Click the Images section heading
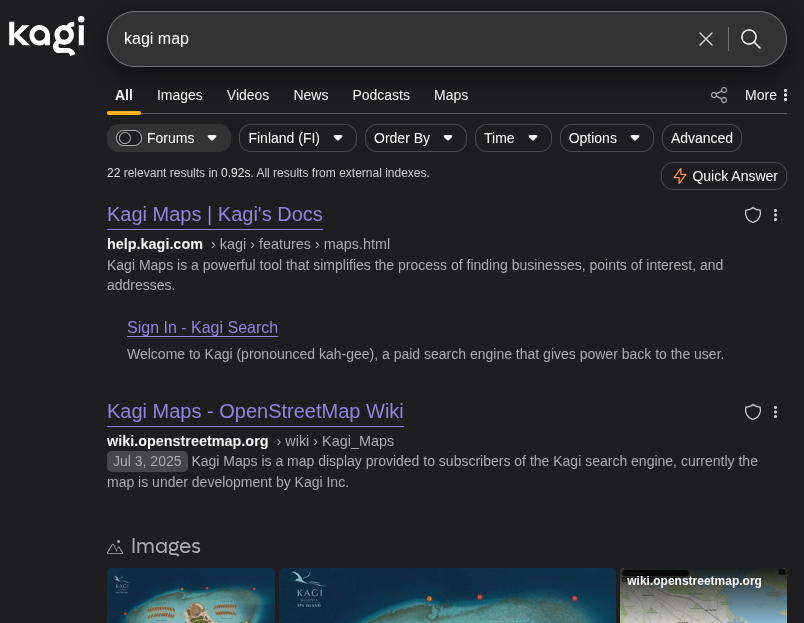804x623 pixels. click(166, 546)
